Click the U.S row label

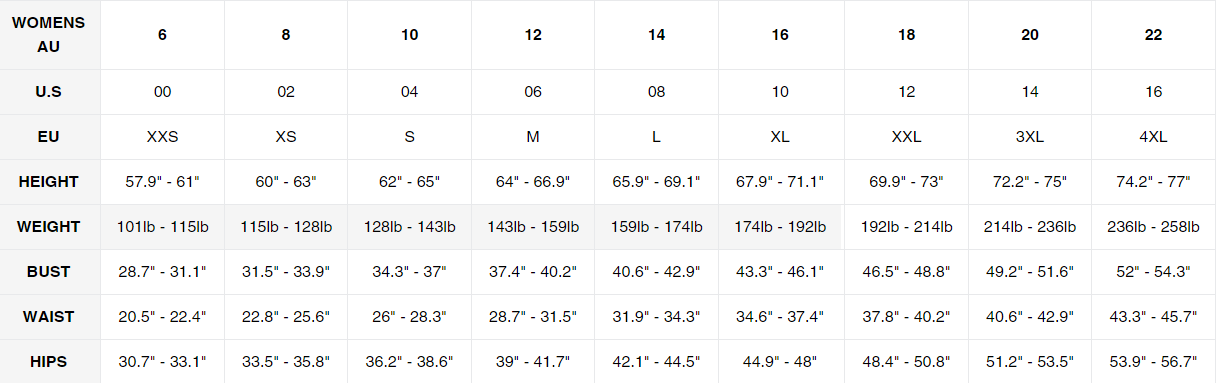point(49,91)
